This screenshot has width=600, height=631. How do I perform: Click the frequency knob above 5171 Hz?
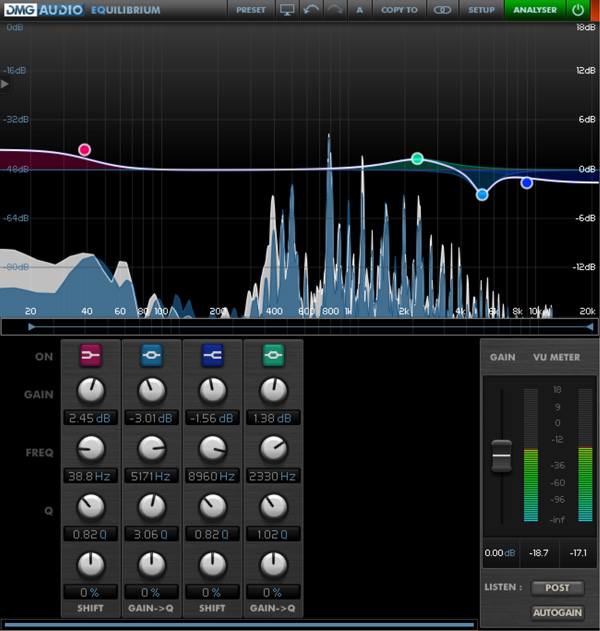[152, 449]
